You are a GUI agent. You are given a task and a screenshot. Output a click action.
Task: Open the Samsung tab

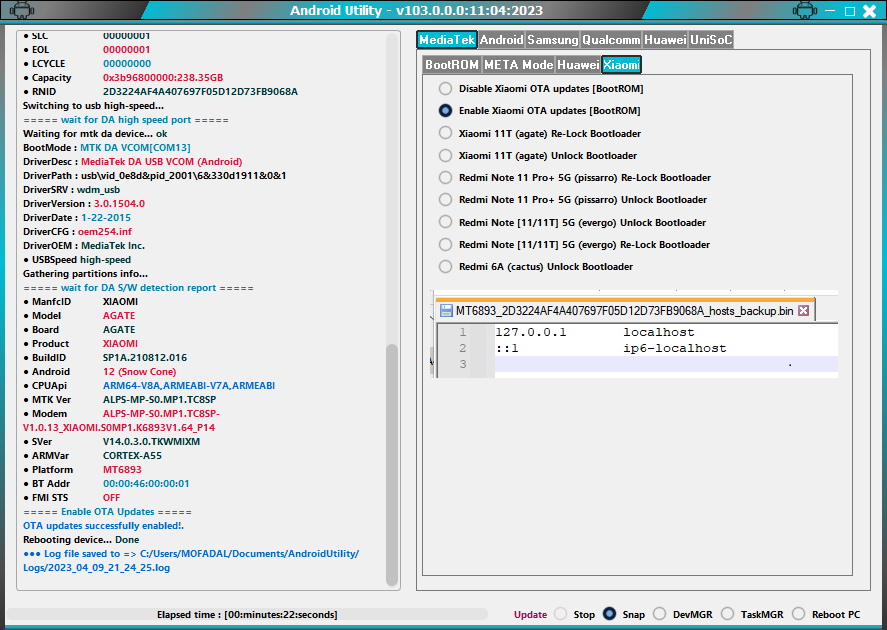pos(553,40)
